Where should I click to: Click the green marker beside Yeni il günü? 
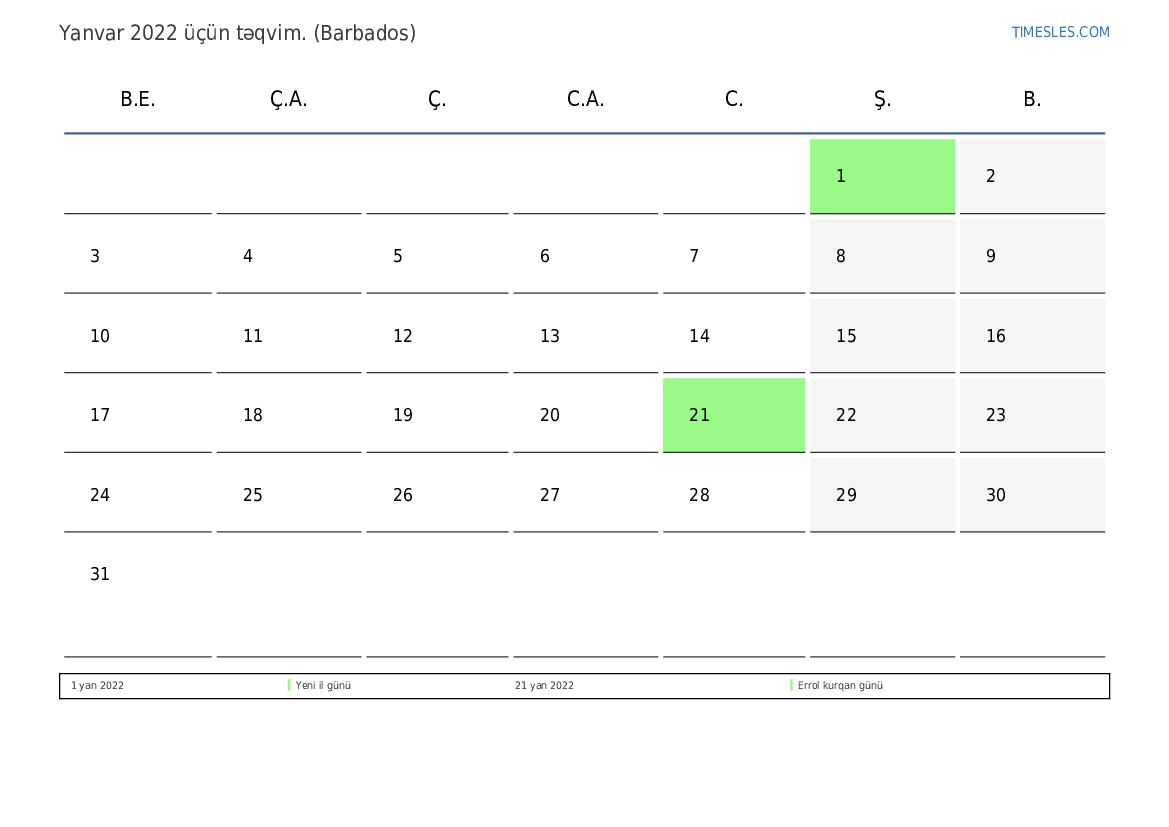pos(289,686)
